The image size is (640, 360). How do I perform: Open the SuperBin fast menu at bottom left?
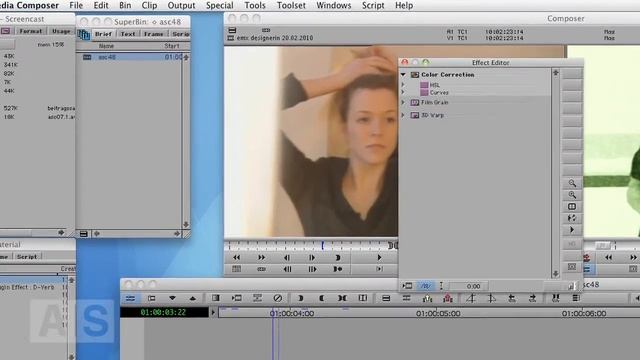coord(84,234)
